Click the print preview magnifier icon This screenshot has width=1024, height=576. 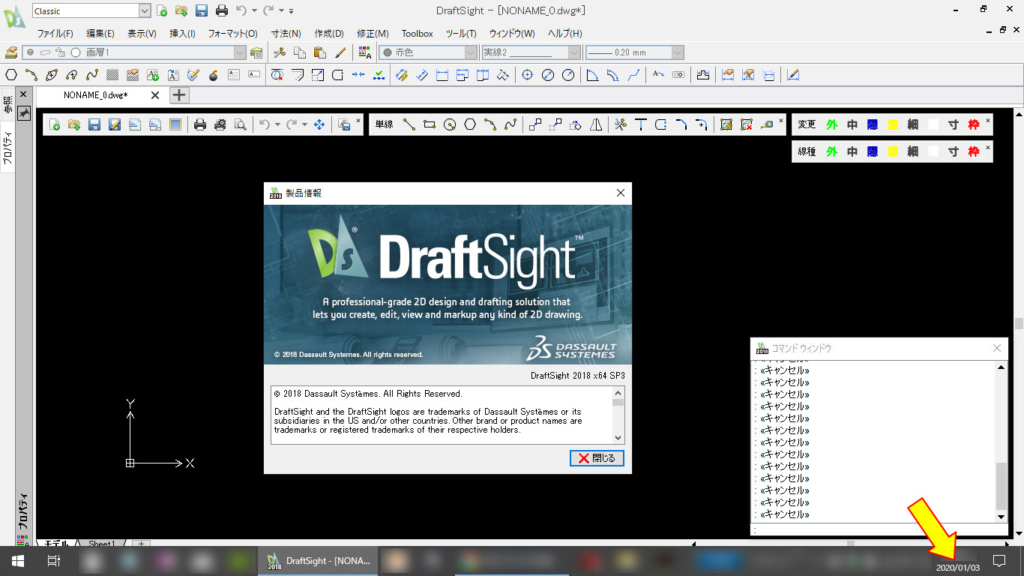pyautogui.click(x=240, y=124)
